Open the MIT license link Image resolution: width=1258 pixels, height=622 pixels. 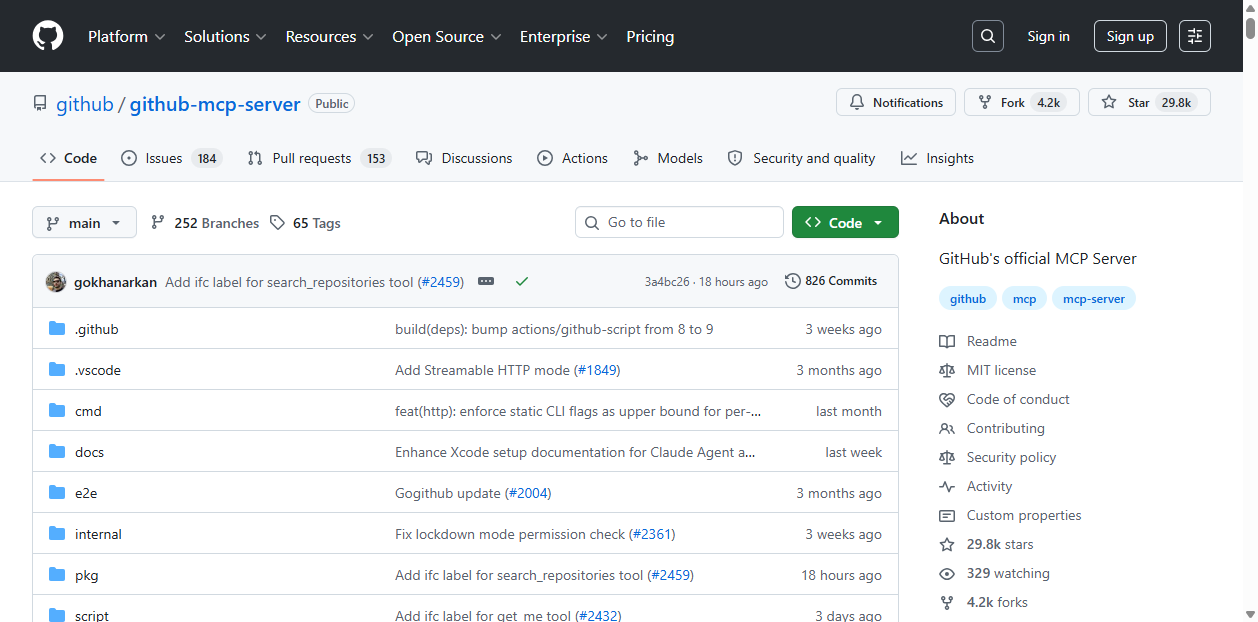click(x=988, y=370)
